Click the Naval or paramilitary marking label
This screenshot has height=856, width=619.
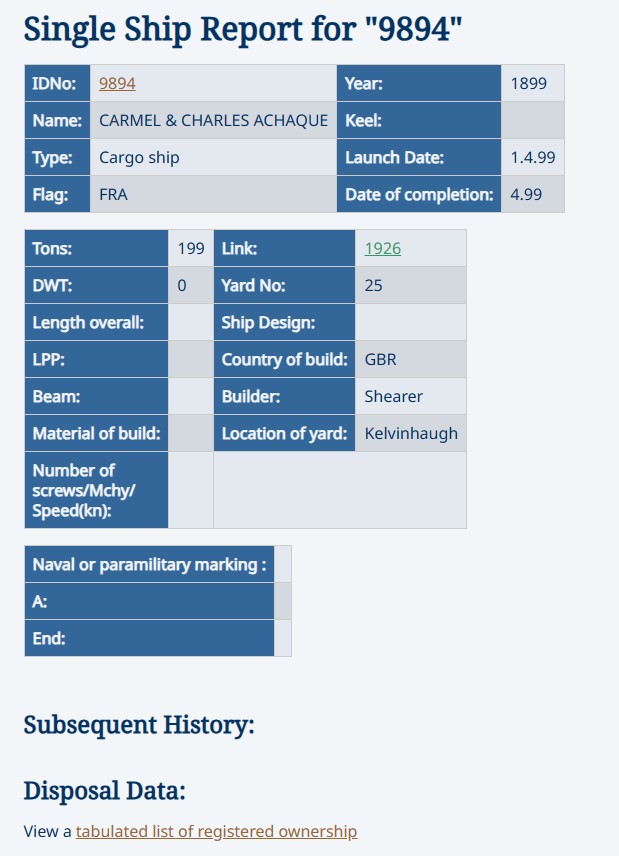click(x=150, y=564)
